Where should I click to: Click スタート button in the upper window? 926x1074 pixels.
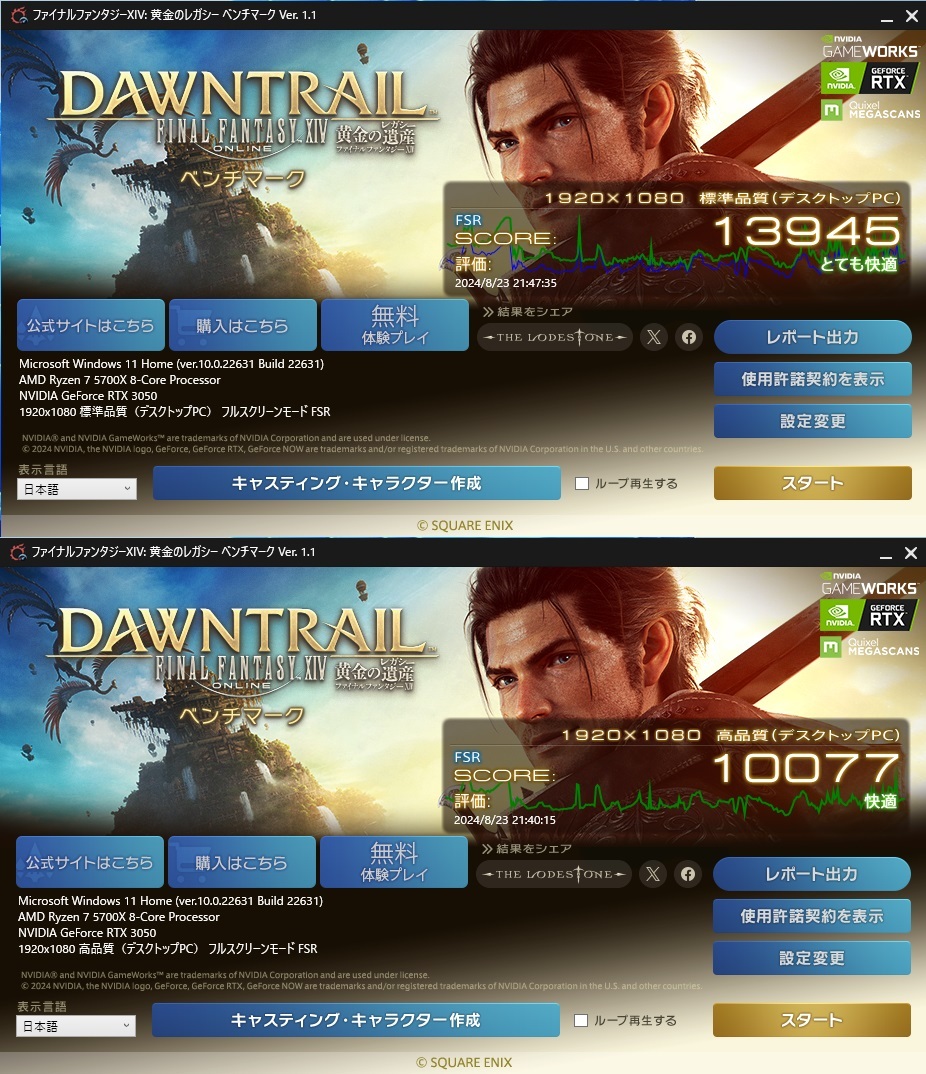pos(812,484)
